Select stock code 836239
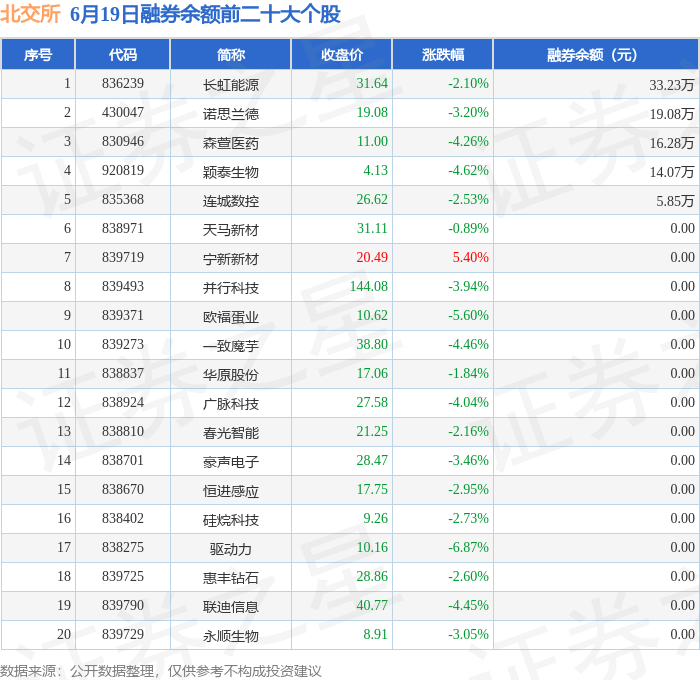The image size is (700, 680). (x=123, y=83)
